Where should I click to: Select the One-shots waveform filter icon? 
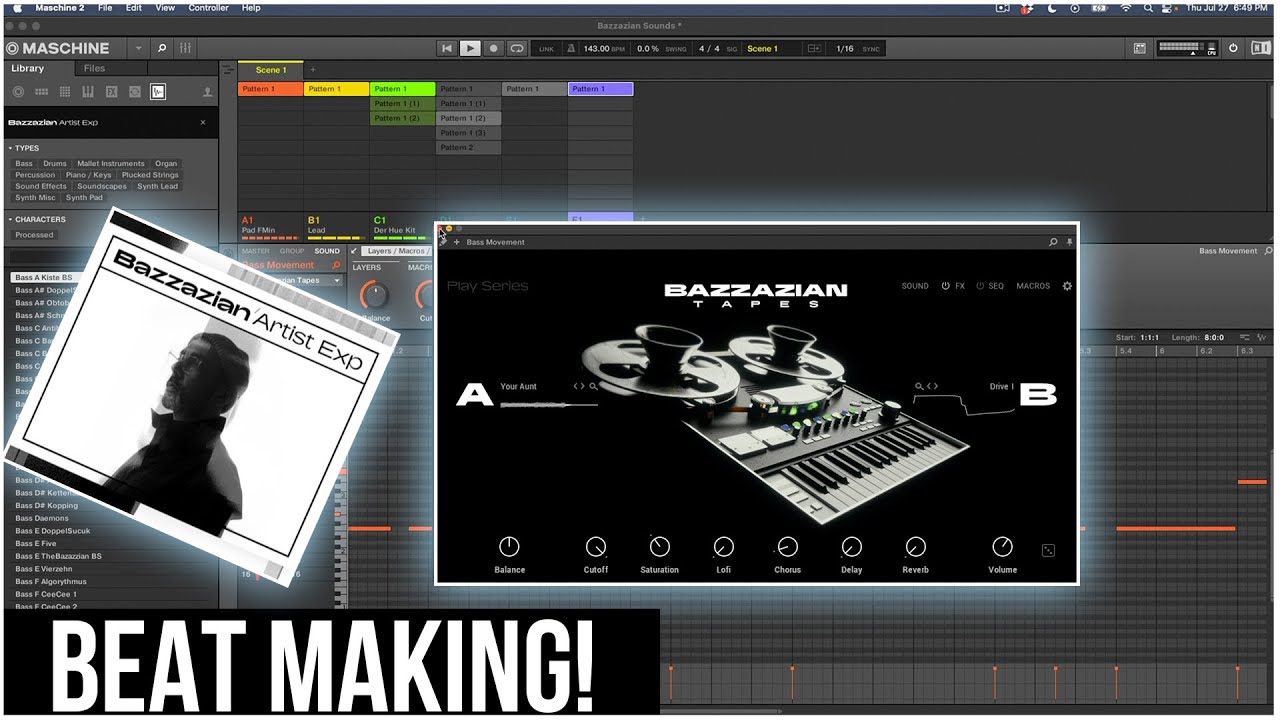(x=158, y=92)
